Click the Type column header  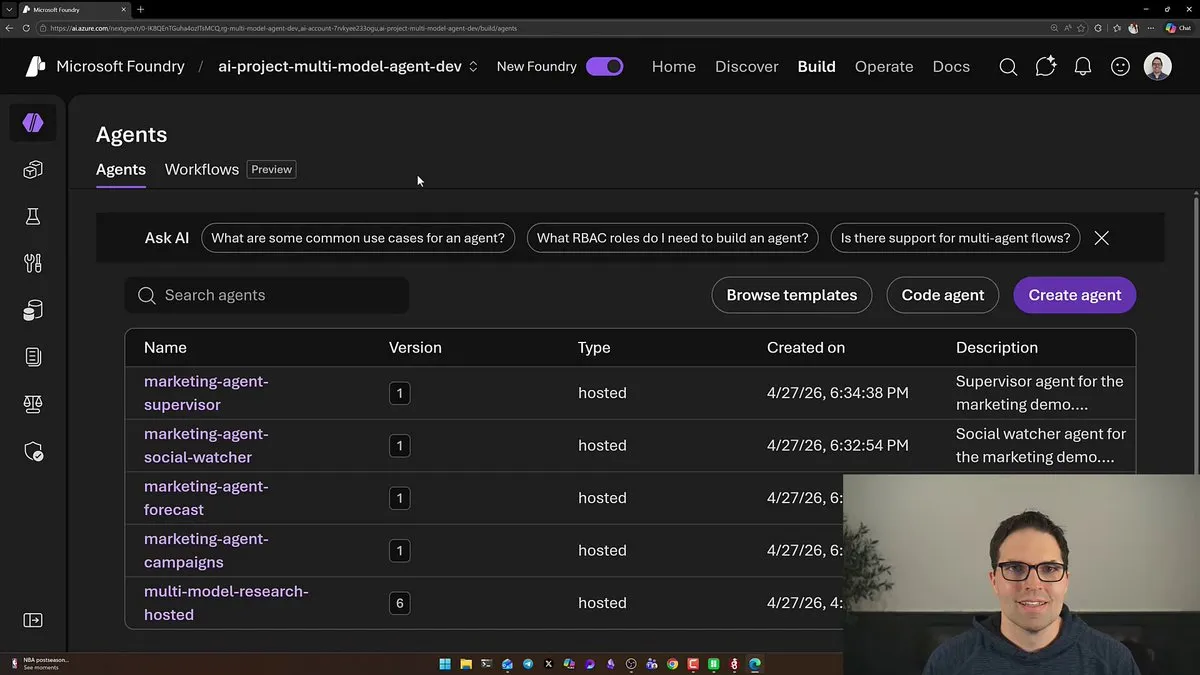594,348
